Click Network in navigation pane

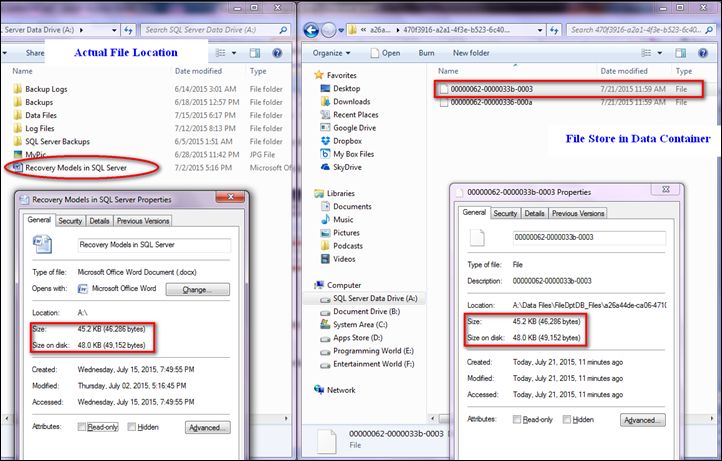341,390
